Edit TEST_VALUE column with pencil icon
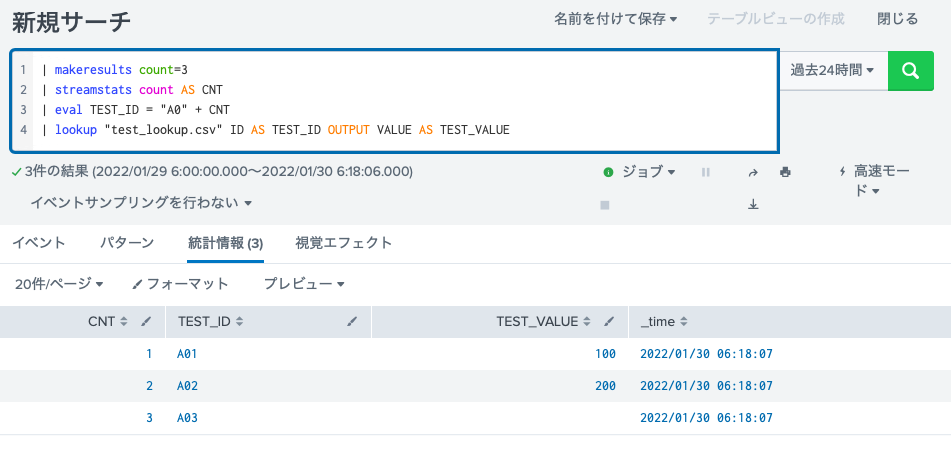This screenshot has width=951, height=451. [x=610, y=322]
